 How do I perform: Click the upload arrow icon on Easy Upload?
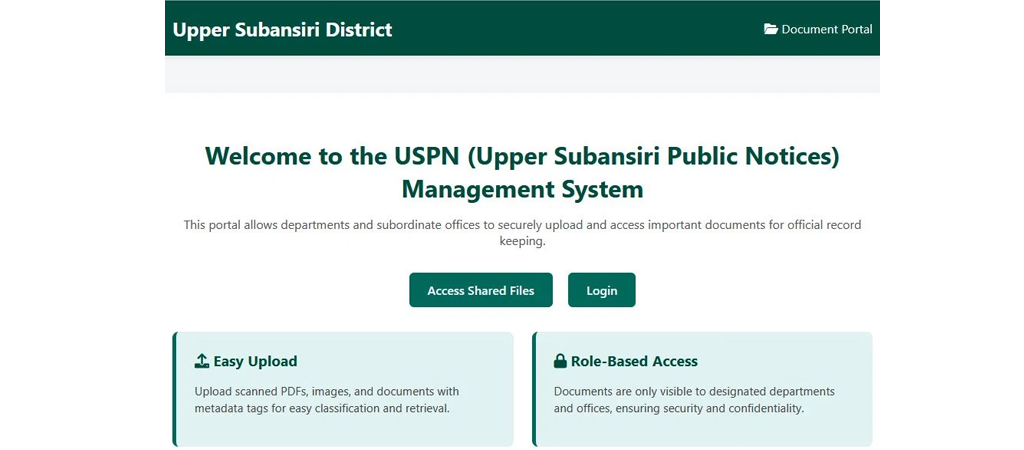coord(201,361)
